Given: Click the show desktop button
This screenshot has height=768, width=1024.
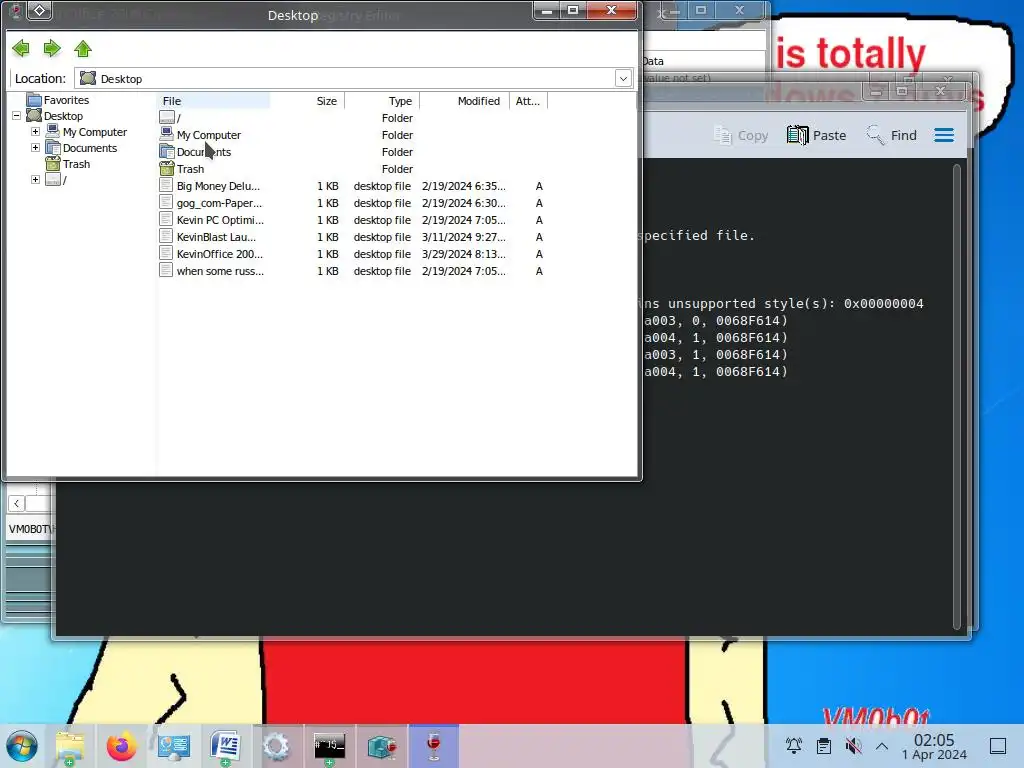Looking at the screenshot, I should 998,746.
